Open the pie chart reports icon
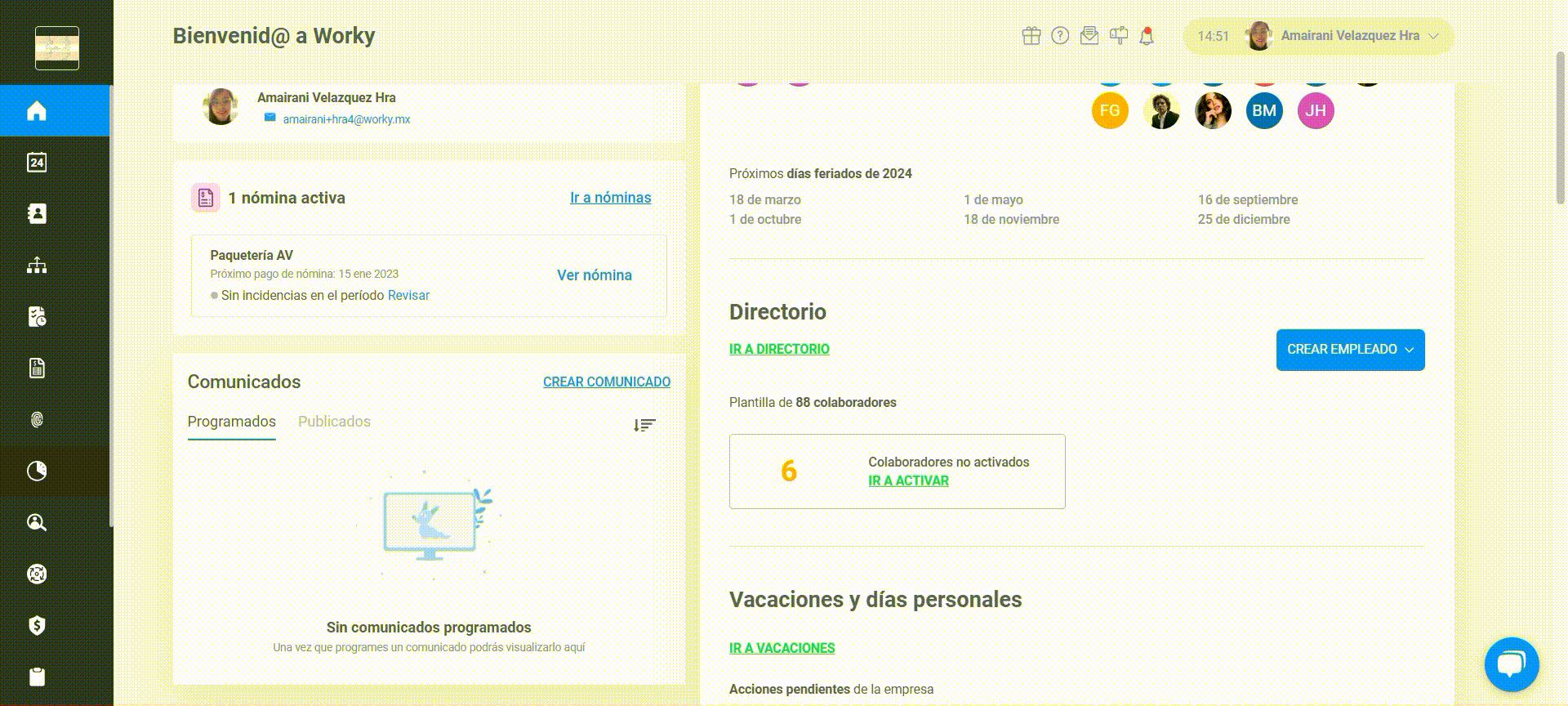This screenshot has height=706, width=1568. point(37,471)
